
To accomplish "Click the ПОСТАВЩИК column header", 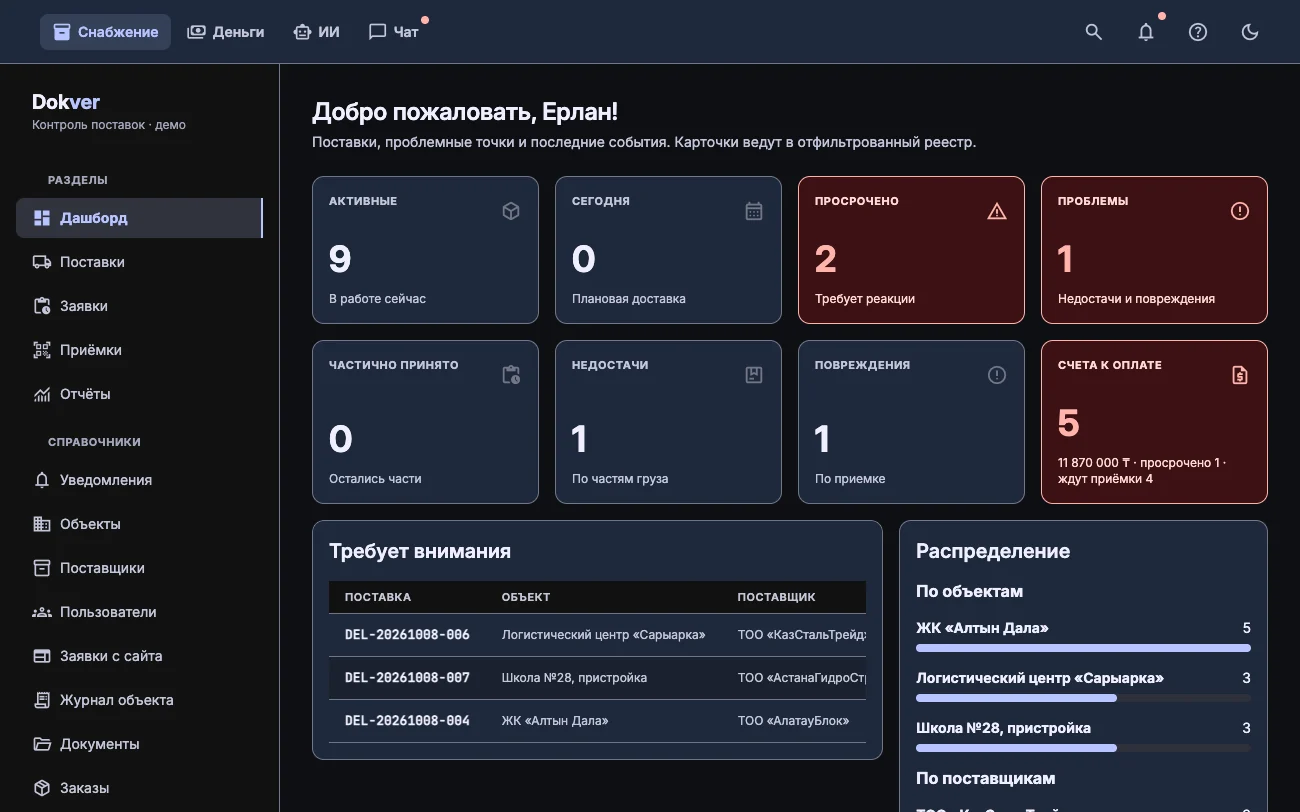I will [x=776, y=597].
